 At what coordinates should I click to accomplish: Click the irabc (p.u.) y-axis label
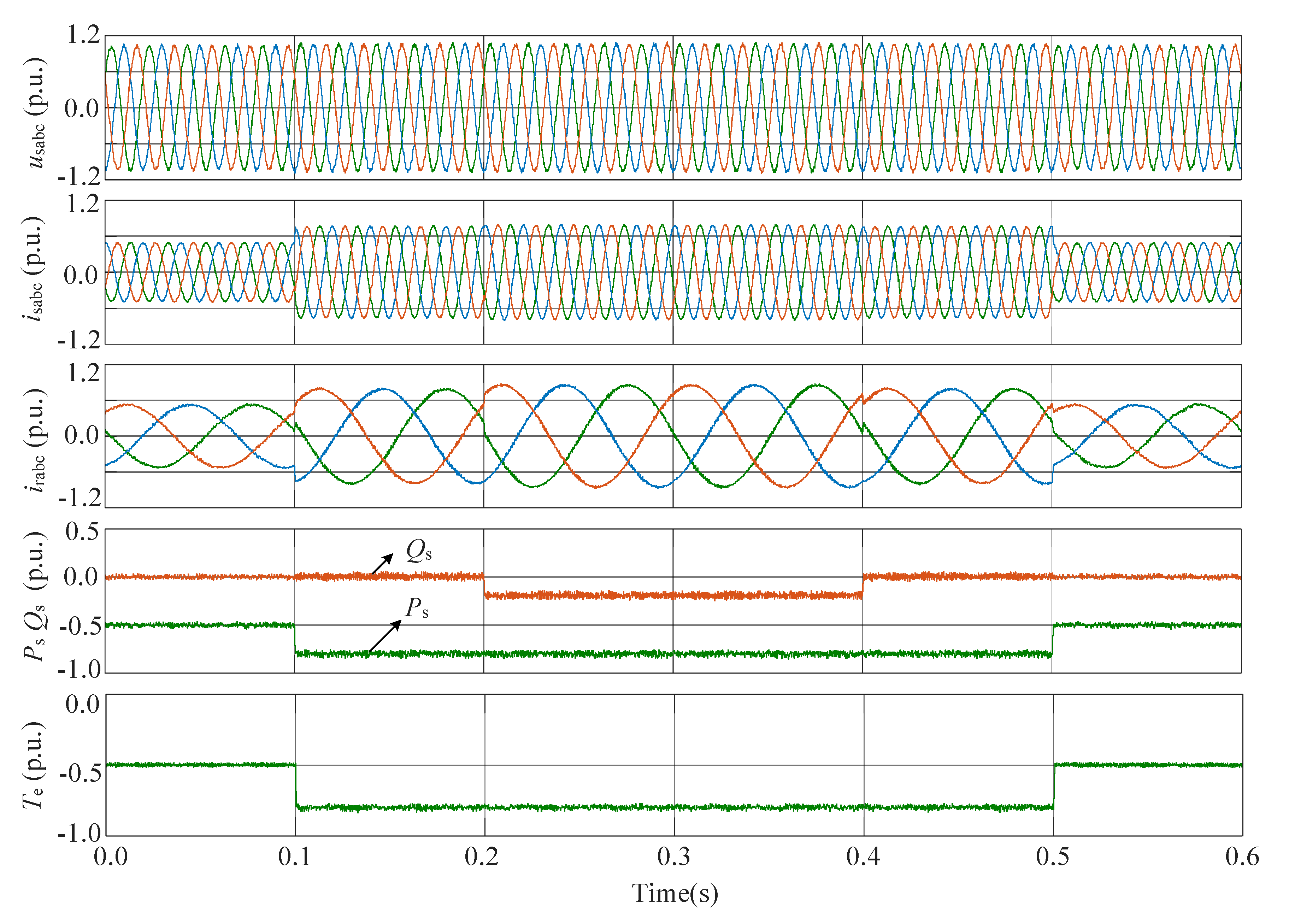click(36, 440)
